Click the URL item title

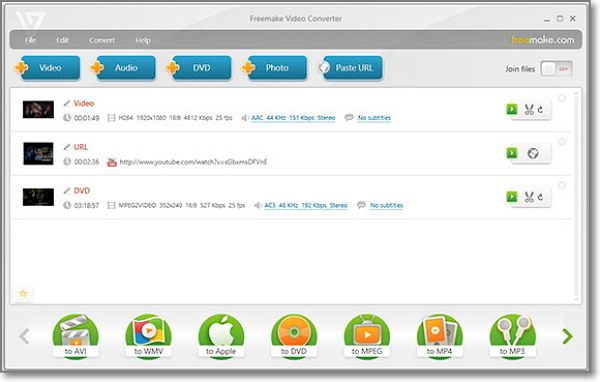[x=81, y=147]
